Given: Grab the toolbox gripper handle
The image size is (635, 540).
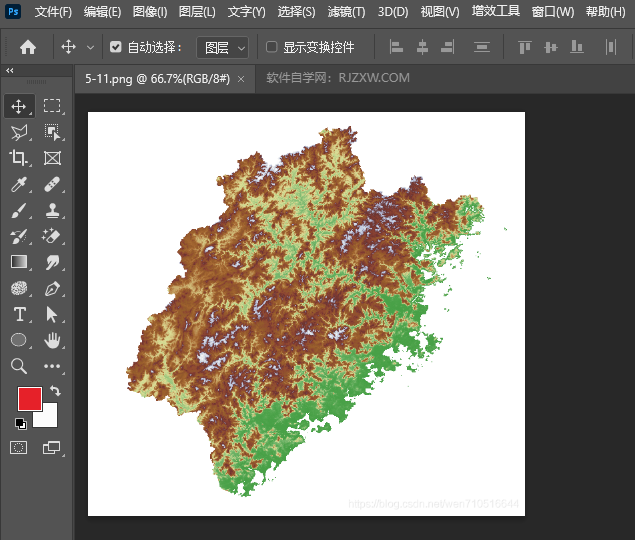Looking at the screenshot, I should pyautogui.click(x=36, y=82).
